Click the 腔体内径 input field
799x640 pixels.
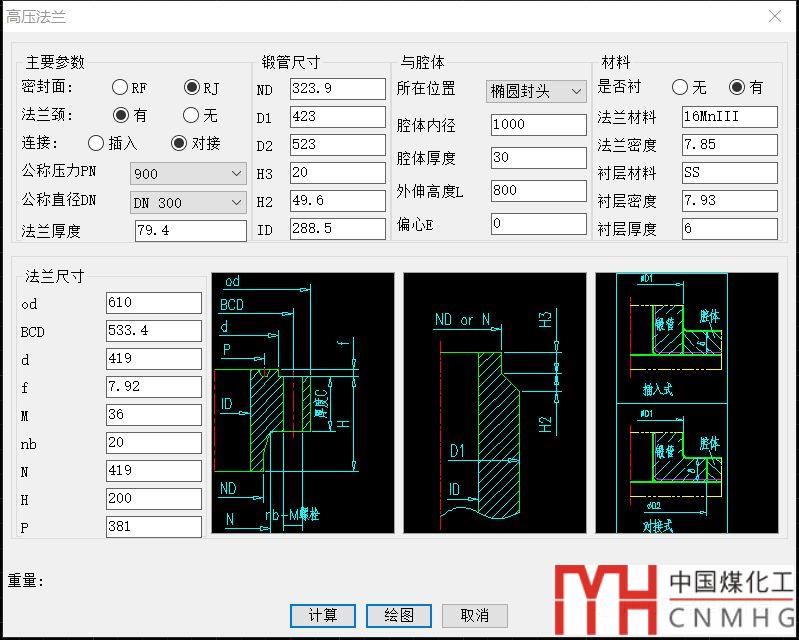(x=538, y=125)
